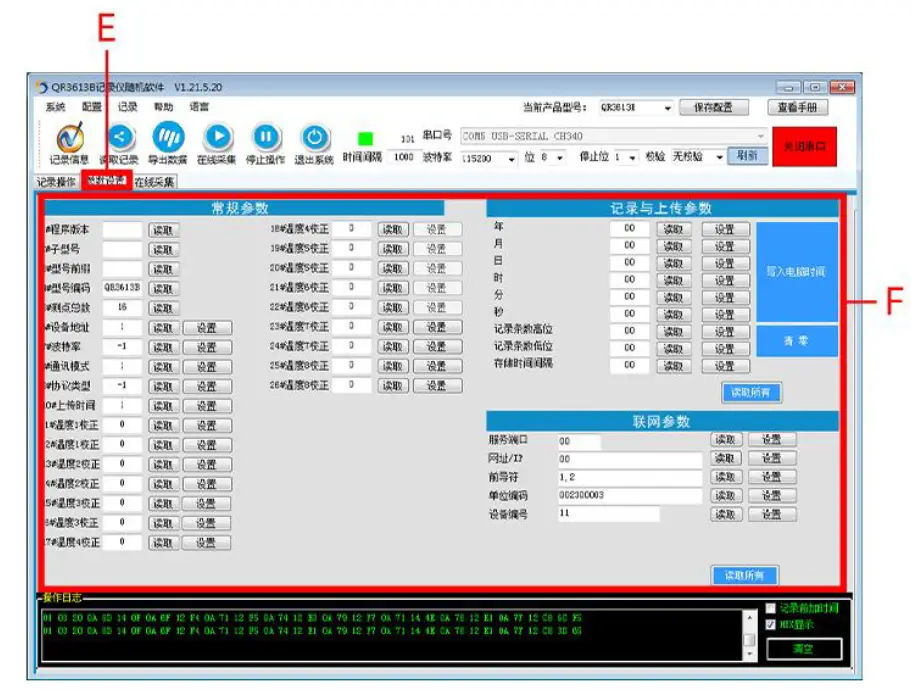Click the 导入电脑时间 blue button
911x700 pixels.
[x=797, y=272]
